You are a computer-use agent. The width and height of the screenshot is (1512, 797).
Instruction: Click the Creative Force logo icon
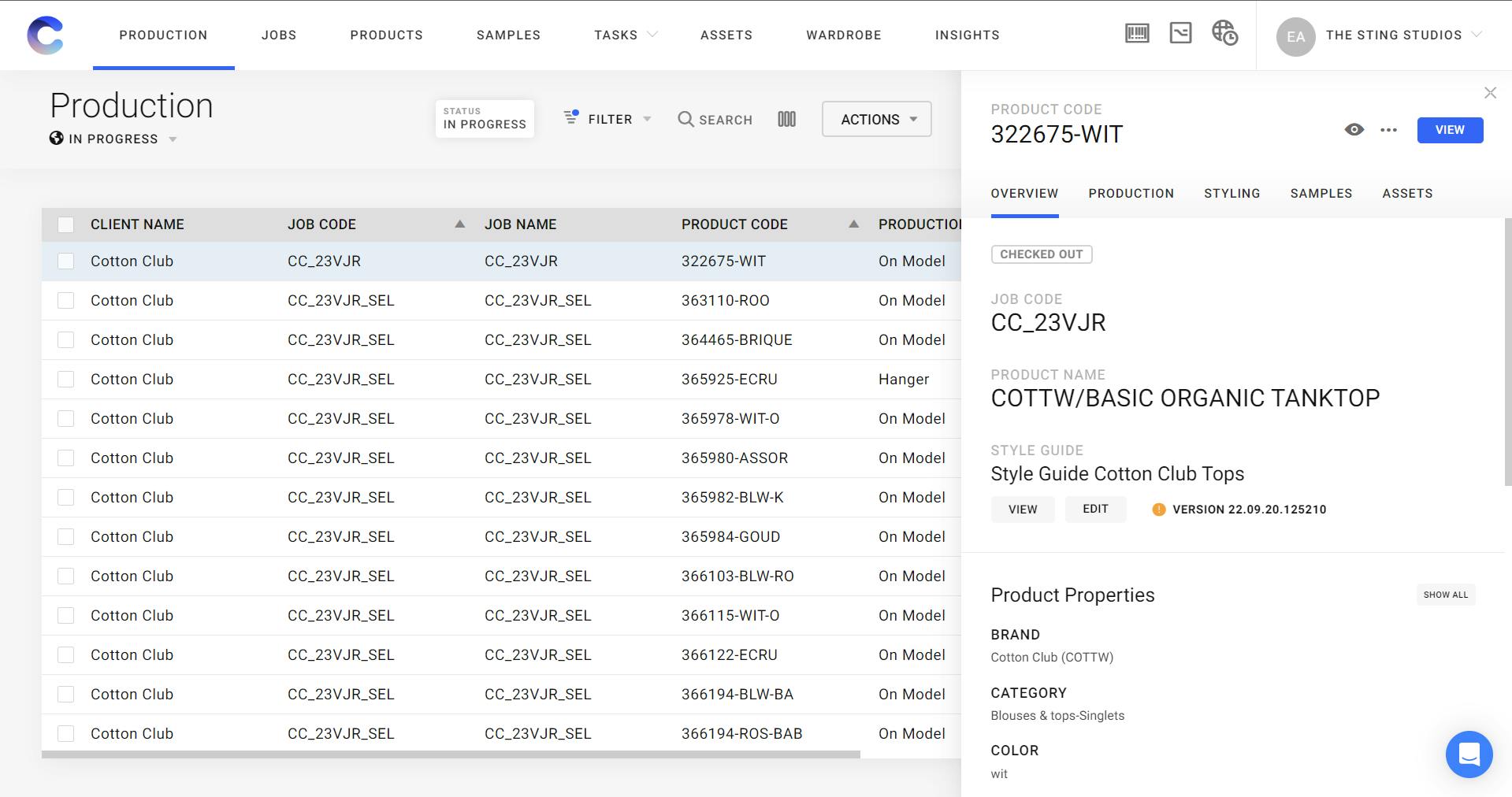45,35
